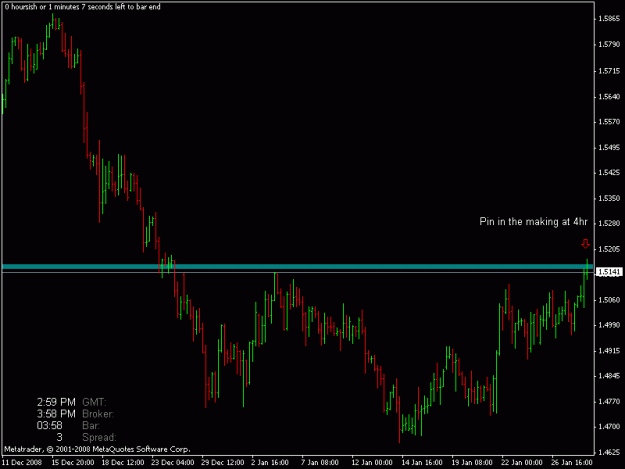Click the price label 1.5280

point(609,223)
